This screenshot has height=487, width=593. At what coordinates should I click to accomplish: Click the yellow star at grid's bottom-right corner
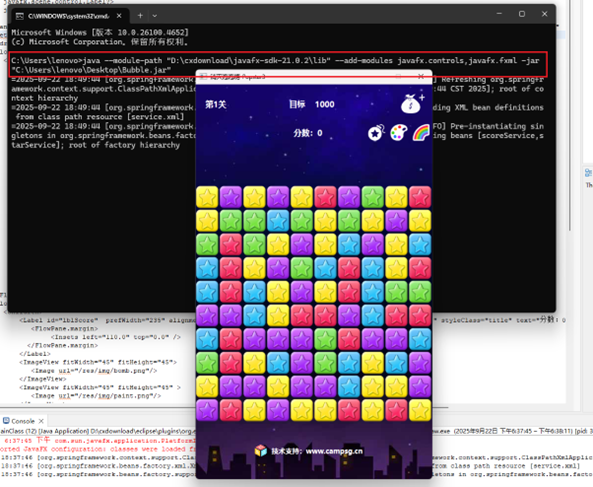420,410
